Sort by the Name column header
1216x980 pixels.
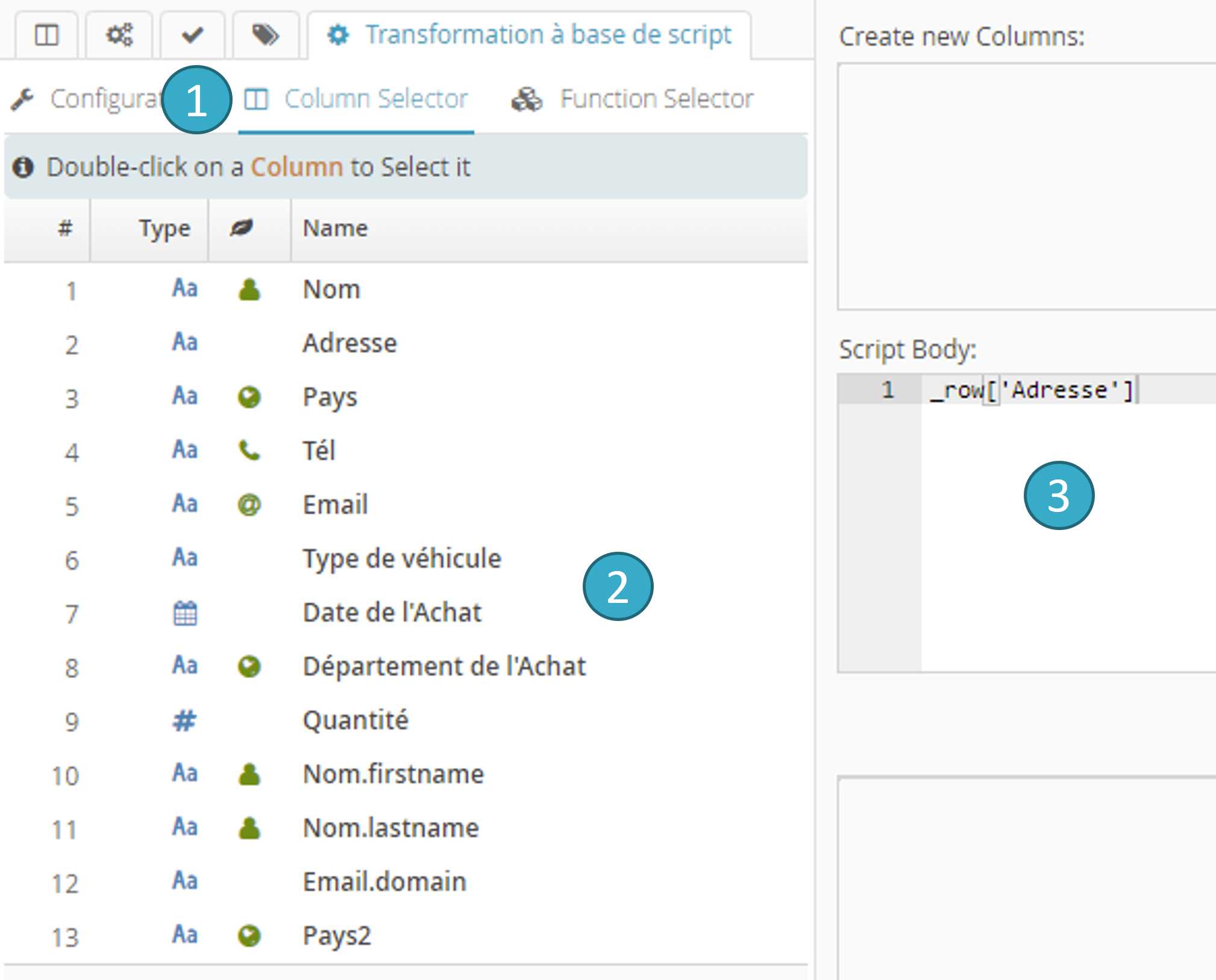pos(549,228)
